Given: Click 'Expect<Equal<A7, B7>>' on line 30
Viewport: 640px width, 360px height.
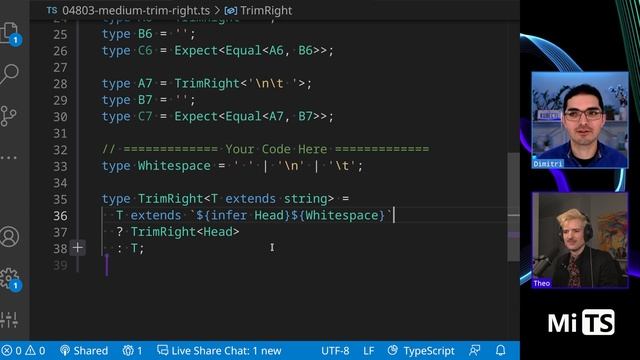Looking at the screenshot, I should point(251,116).
